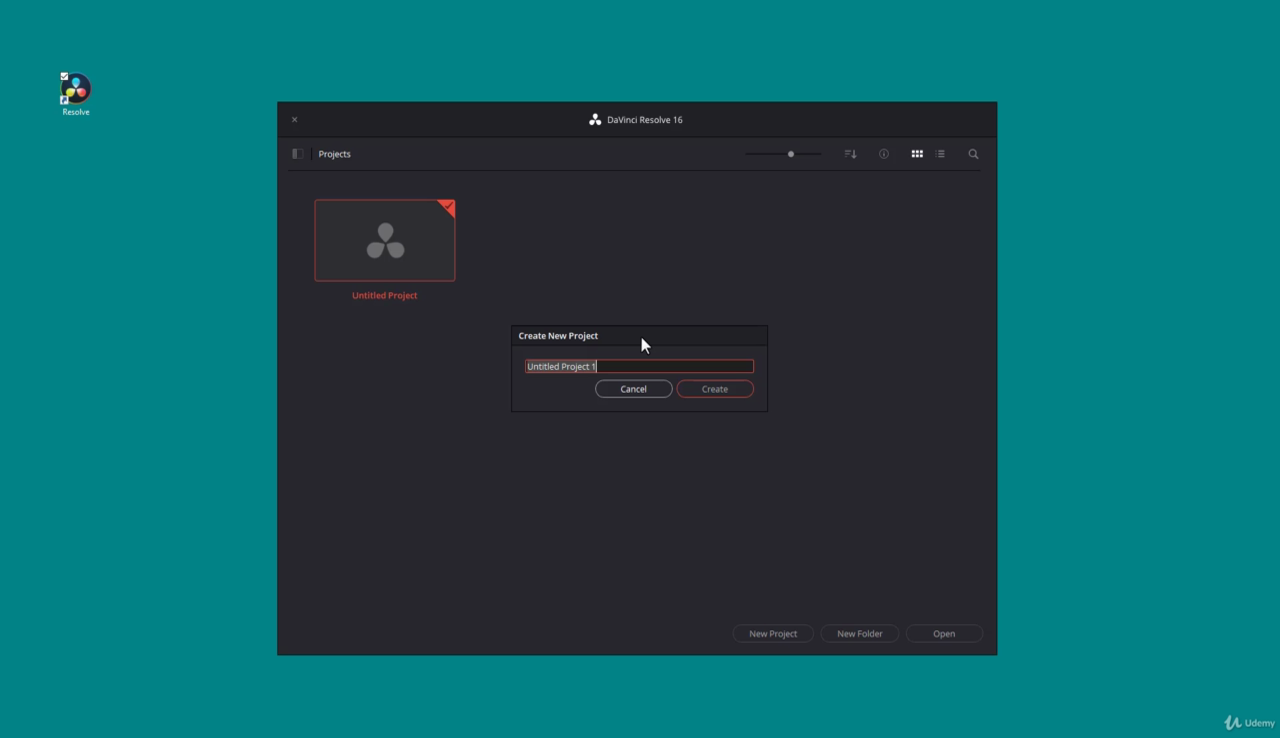Open the project search icon
Viewport: 1280px width, 738px height.
973,154
